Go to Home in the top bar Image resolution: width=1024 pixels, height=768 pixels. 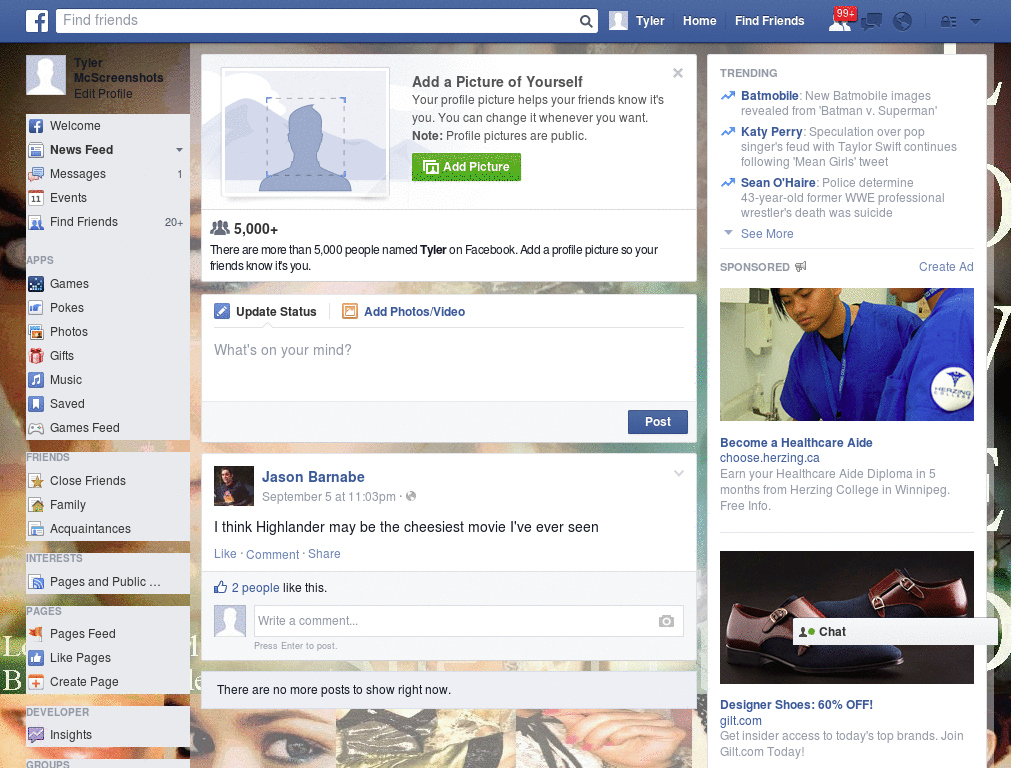coord(699,21)
